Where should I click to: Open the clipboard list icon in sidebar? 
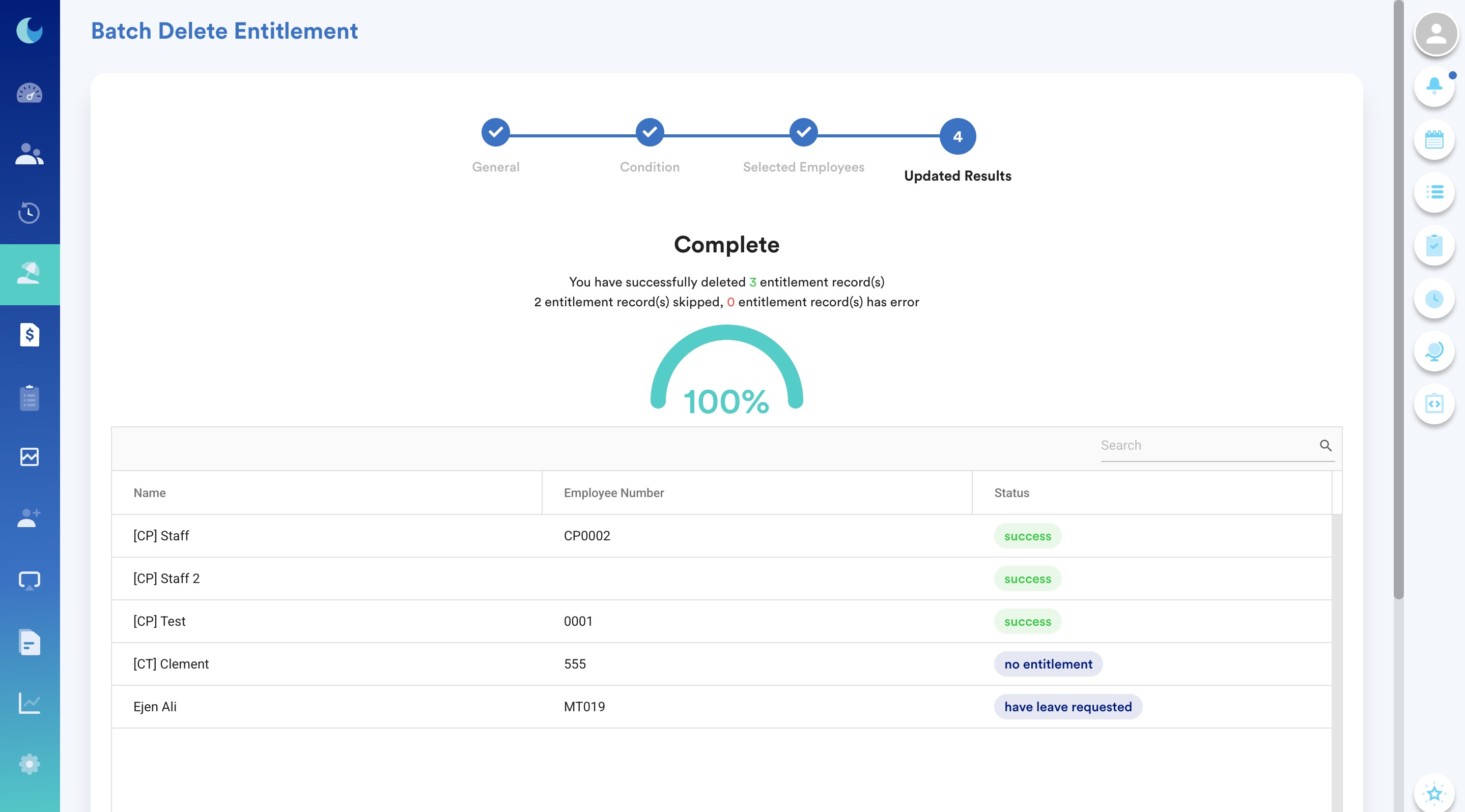coord(29,398)
